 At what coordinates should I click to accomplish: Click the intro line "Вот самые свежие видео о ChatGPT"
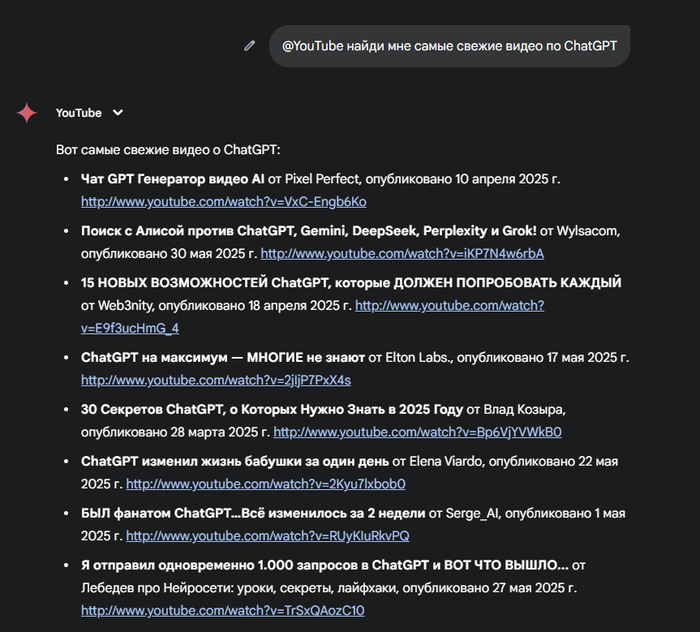(168, 150)
